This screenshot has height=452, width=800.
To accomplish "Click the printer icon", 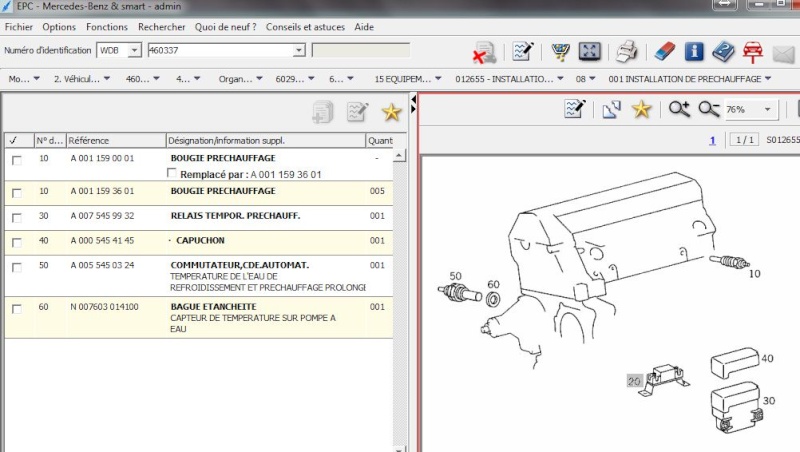I will point(626,52).
